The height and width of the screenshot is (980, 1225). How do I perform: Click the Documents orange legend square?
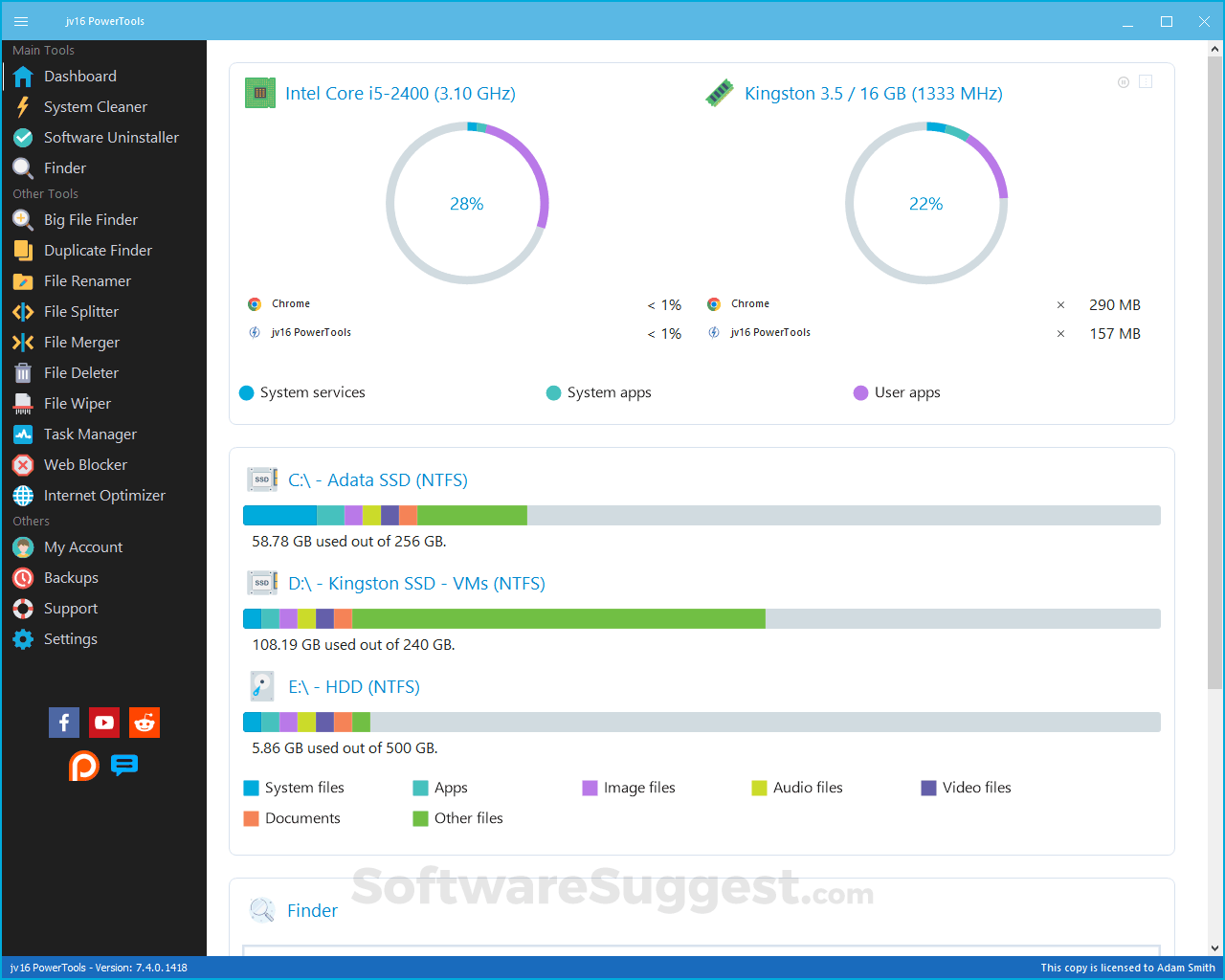(251, 818)
